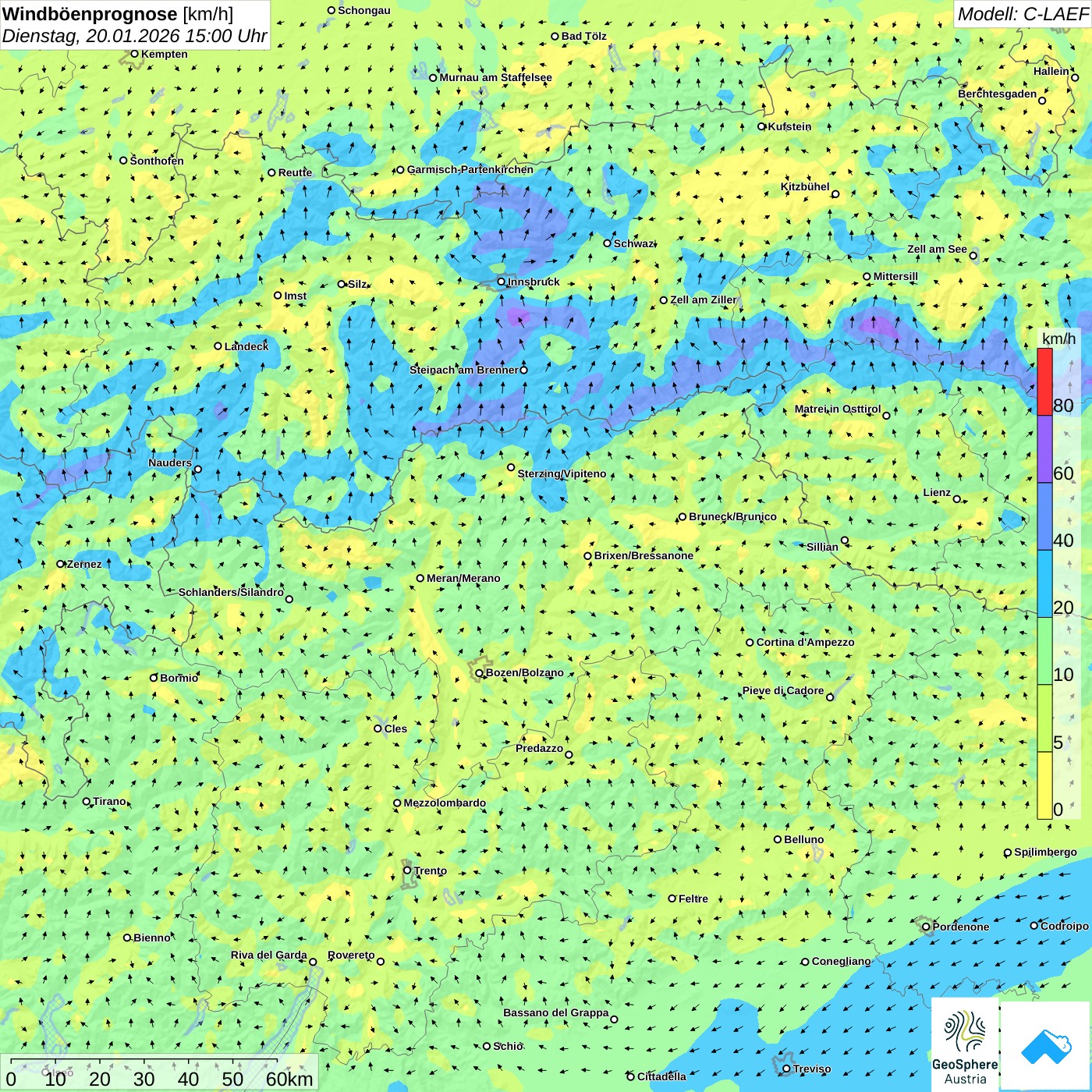Click the Pordenone location marker

(x=926, y=927)
